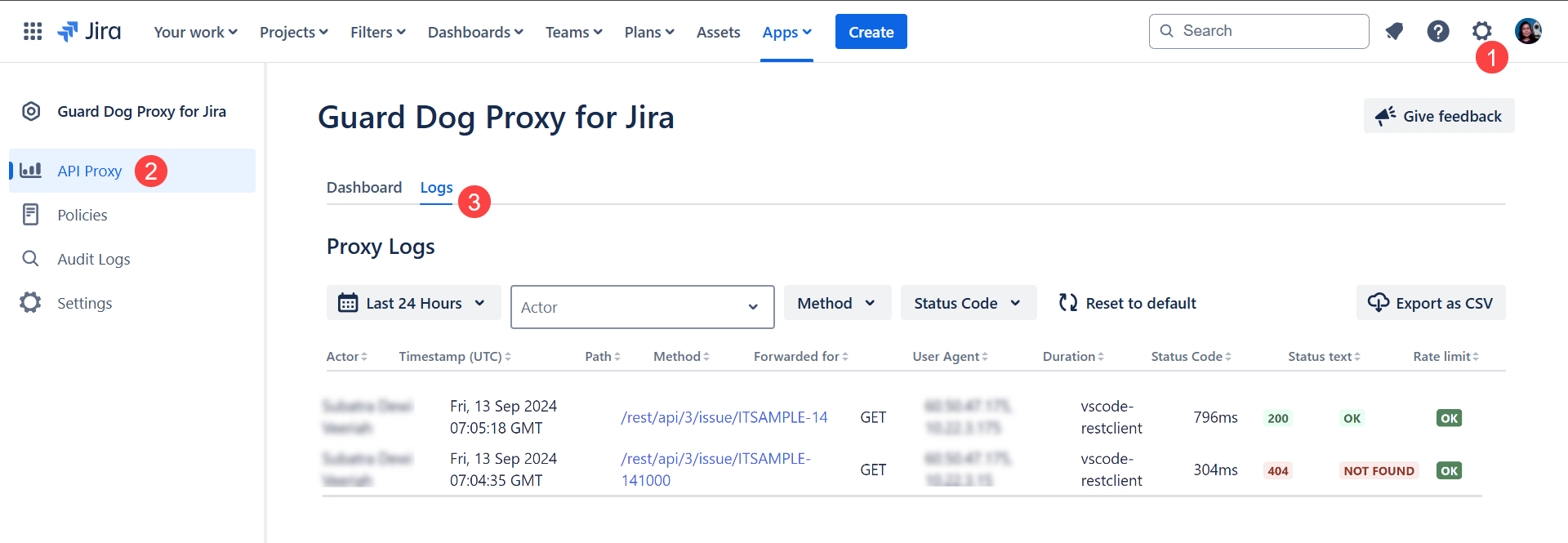Open the Assets menu item
This screenshot has height=543, width=1568.
coord(718,32)
